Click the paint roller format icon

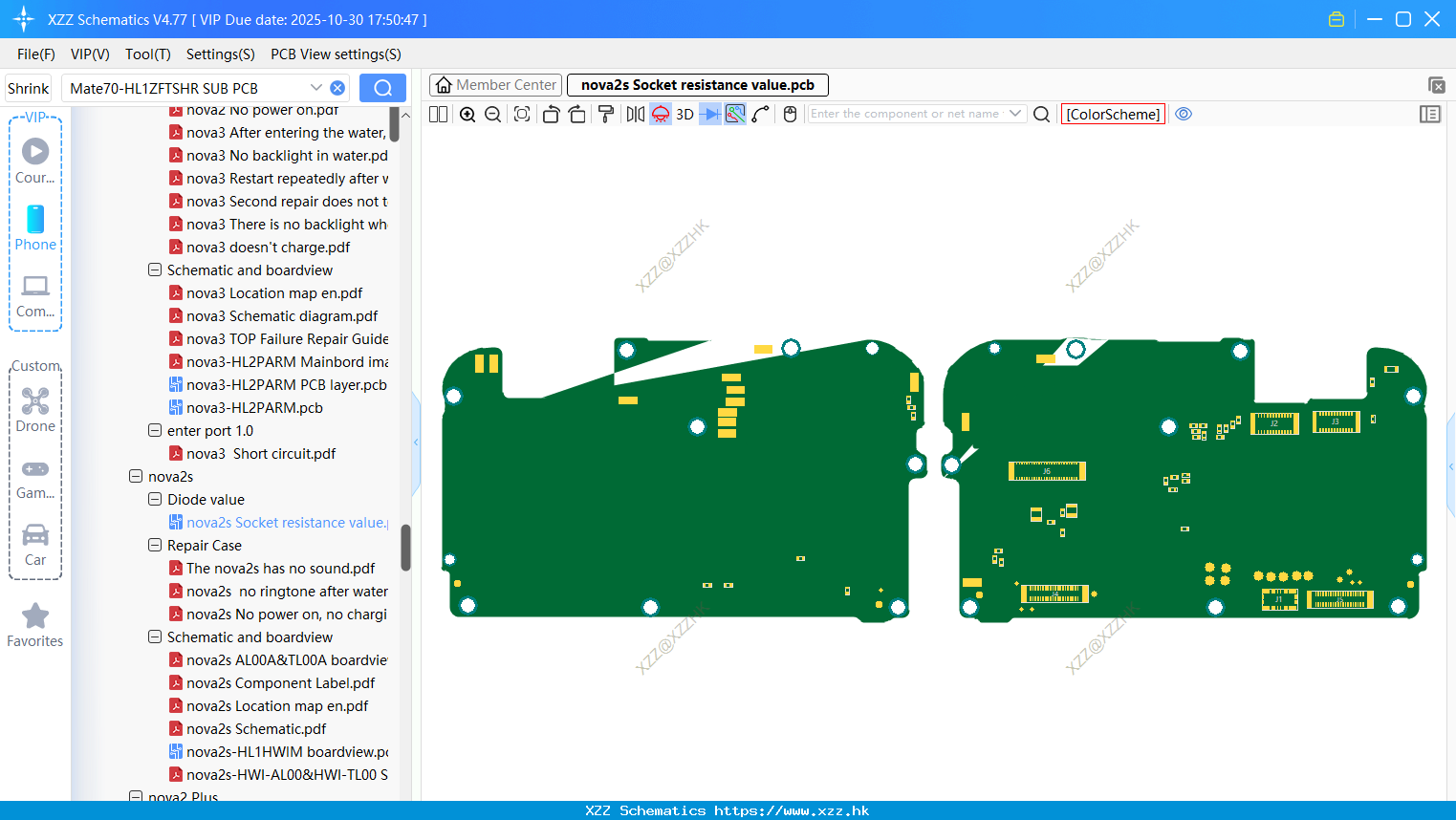(605, 115)
